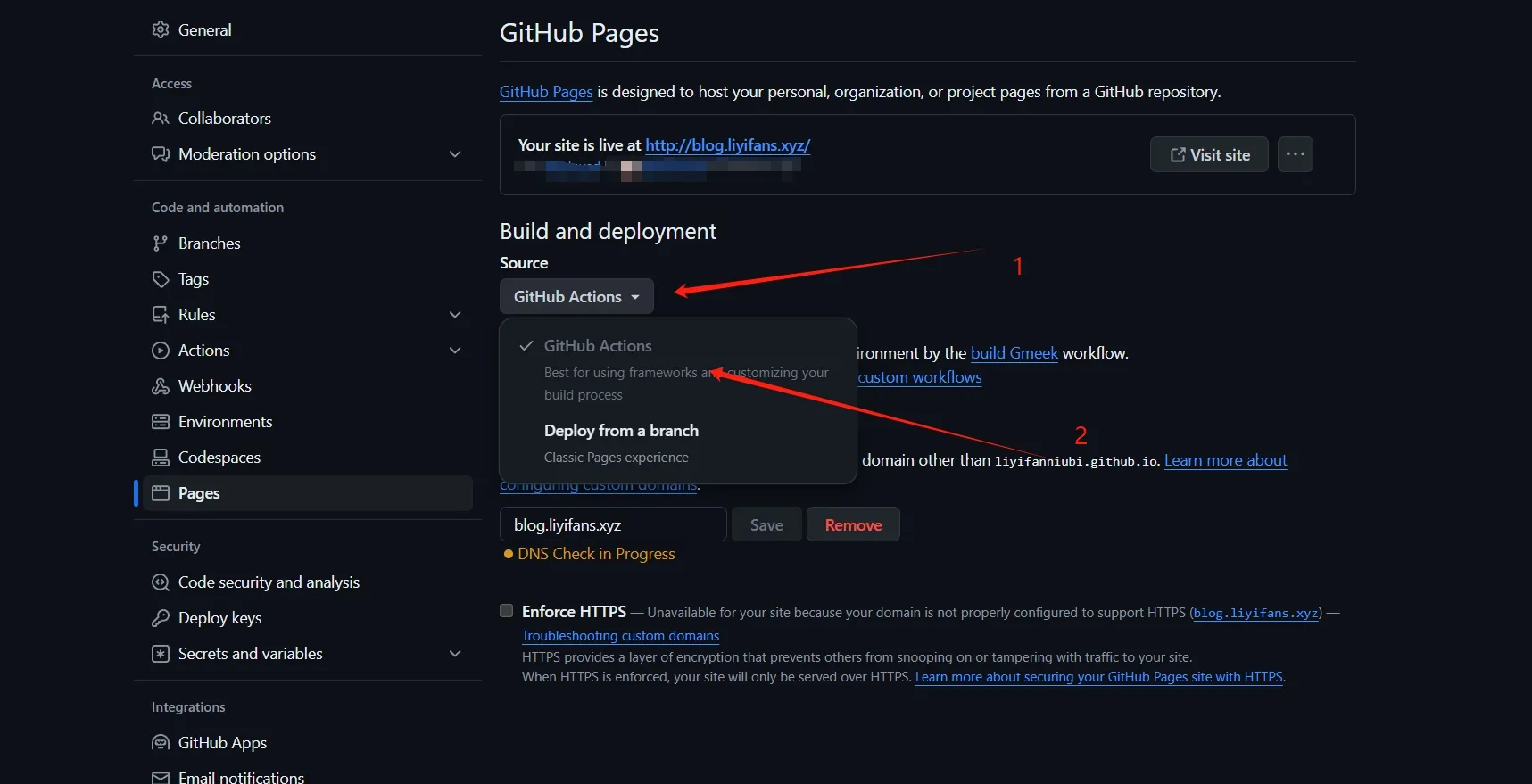Click the Branches git-branch icon

click(161, 243)
